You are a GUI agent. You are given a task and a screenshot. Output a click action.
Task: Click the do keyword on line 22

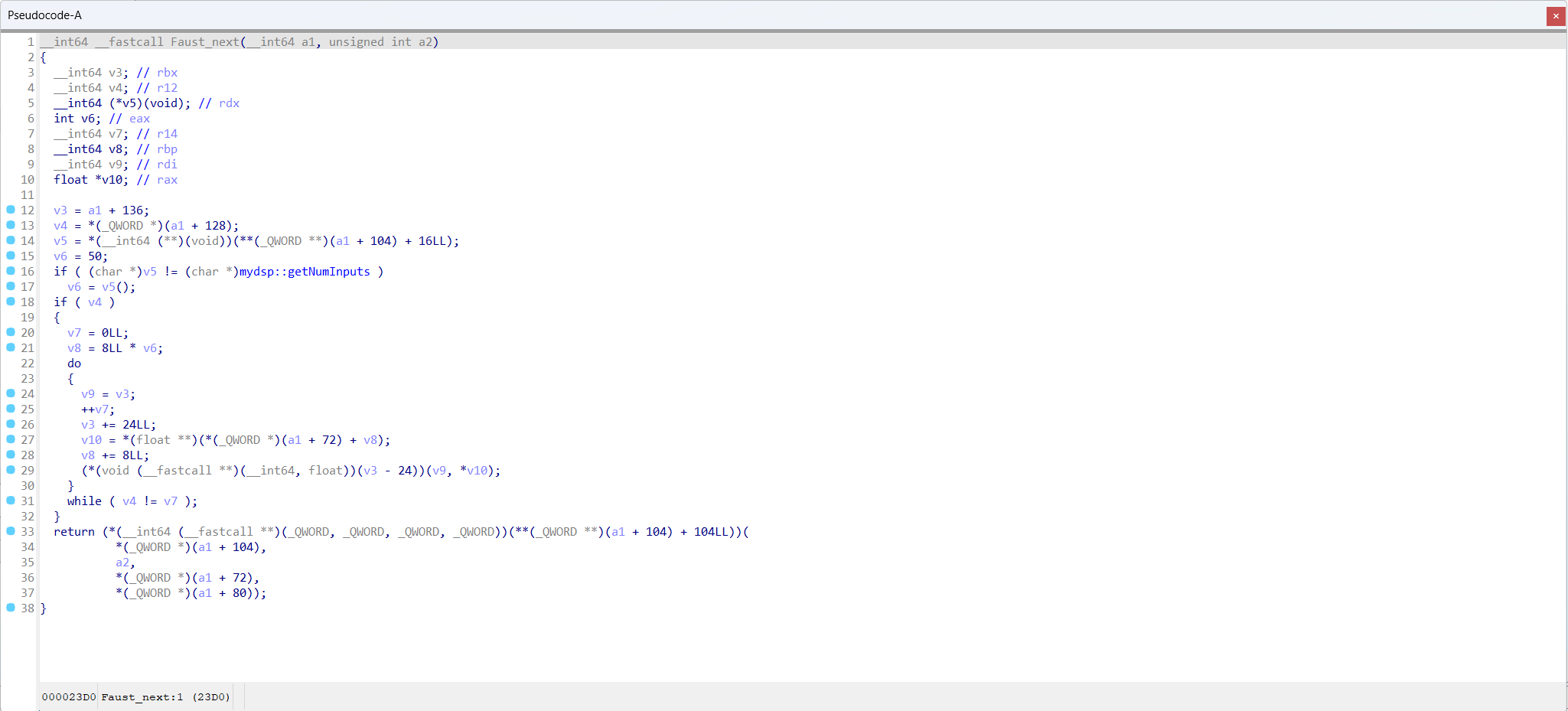(74, 364)
